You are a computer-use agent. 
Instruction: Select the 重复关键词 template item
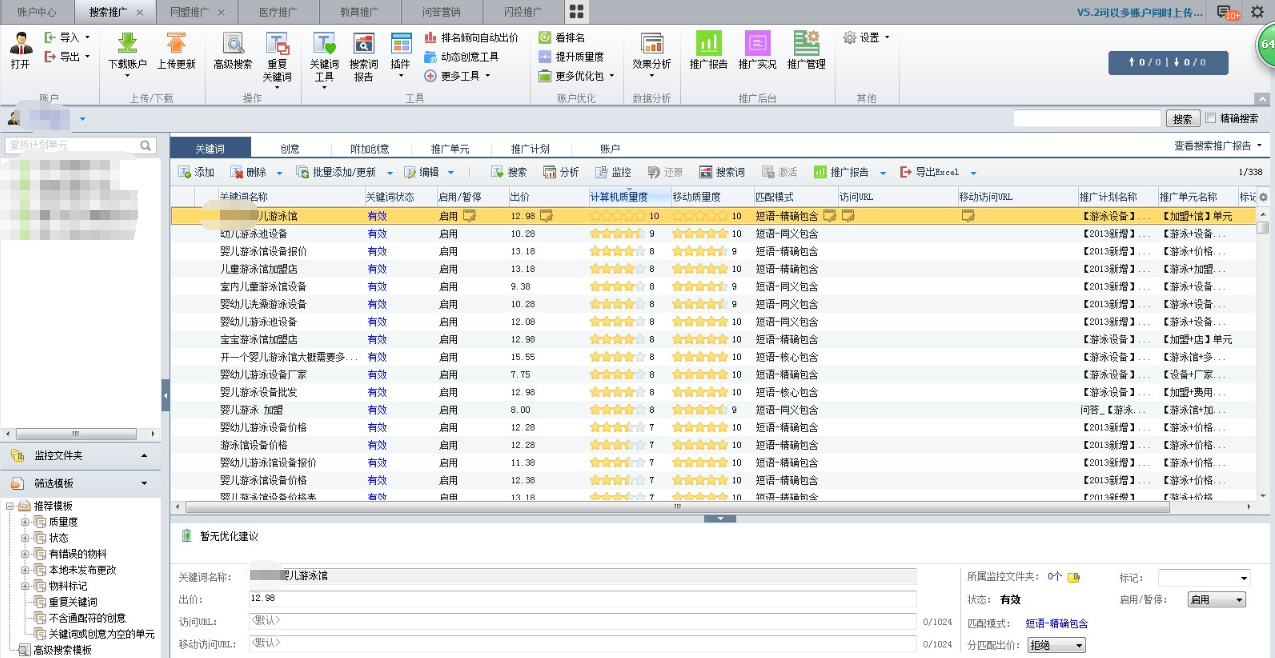point(73,602)
